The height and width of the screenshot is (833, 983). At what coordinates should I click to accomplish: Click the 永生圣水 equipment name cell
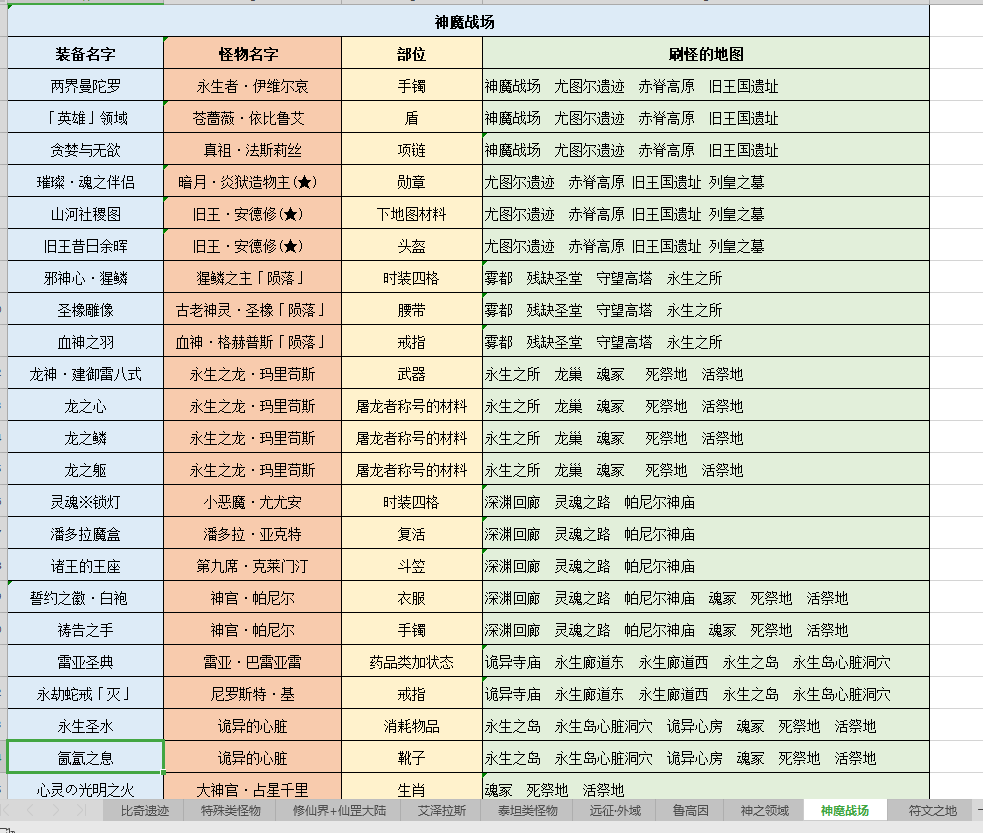click(85, 725)
